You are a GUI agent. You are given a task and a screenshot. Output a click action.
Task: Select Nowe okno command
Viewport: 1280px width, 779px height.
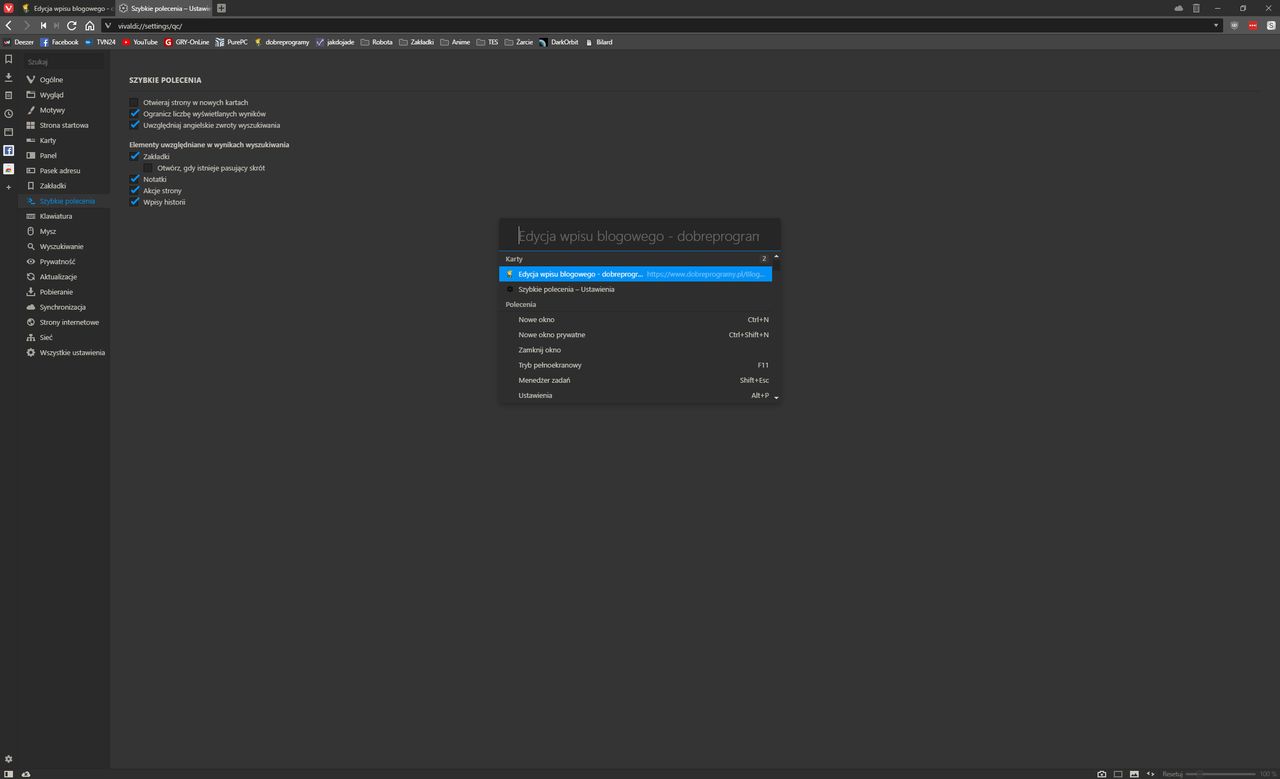click(x=635, y=320)
